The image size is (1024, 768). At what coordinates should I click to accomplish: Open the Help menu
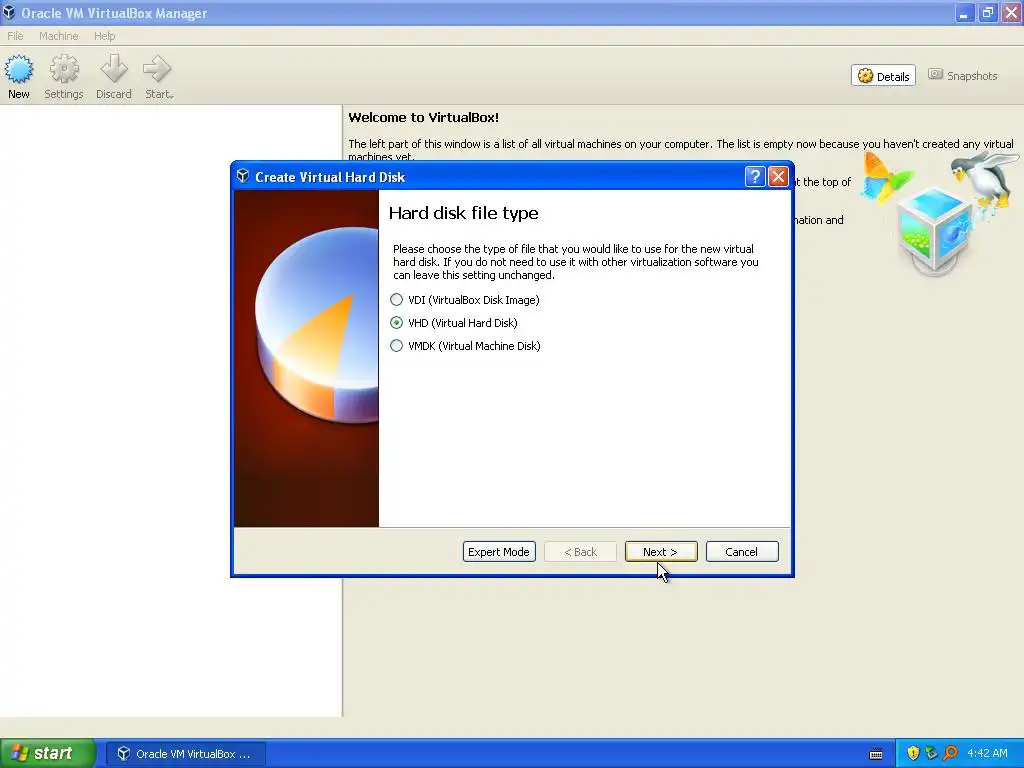pyautogui.click(x=104, y=36)
